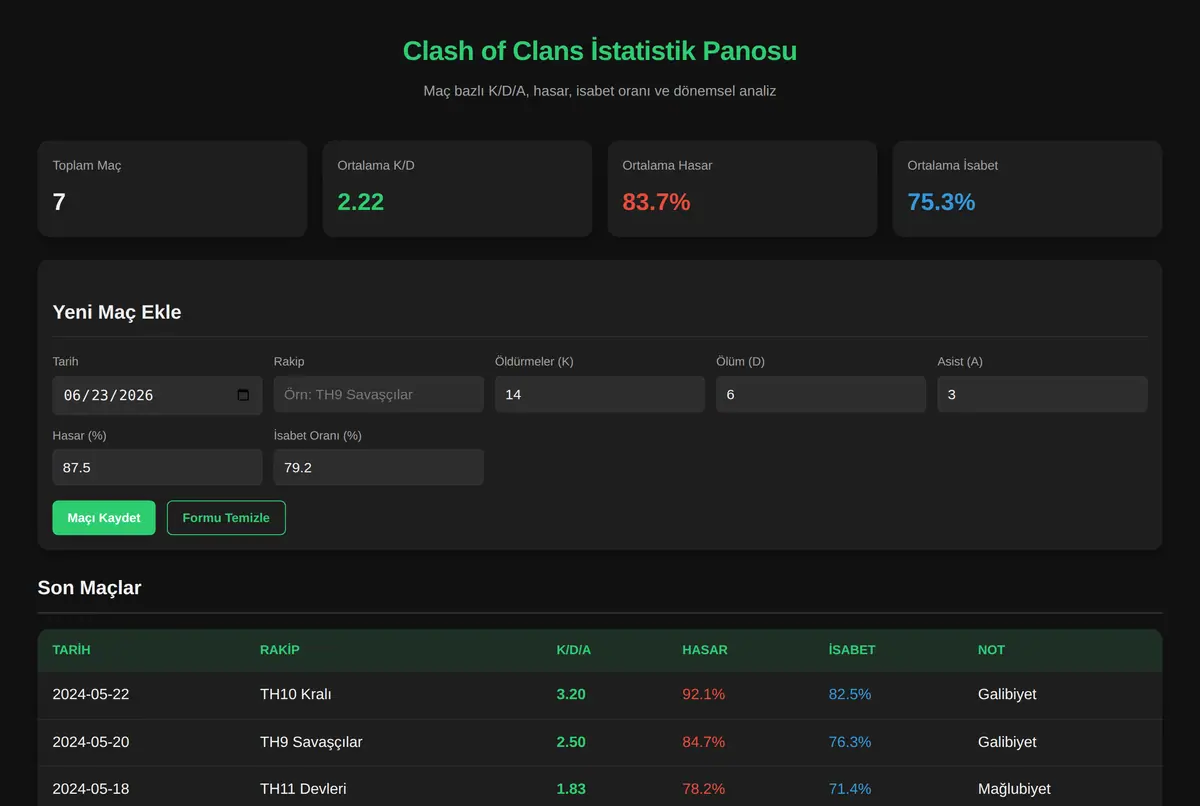Click the TH11 Devleri opponent cell
Screen dimensions: 1200x806
click(303, 789)
